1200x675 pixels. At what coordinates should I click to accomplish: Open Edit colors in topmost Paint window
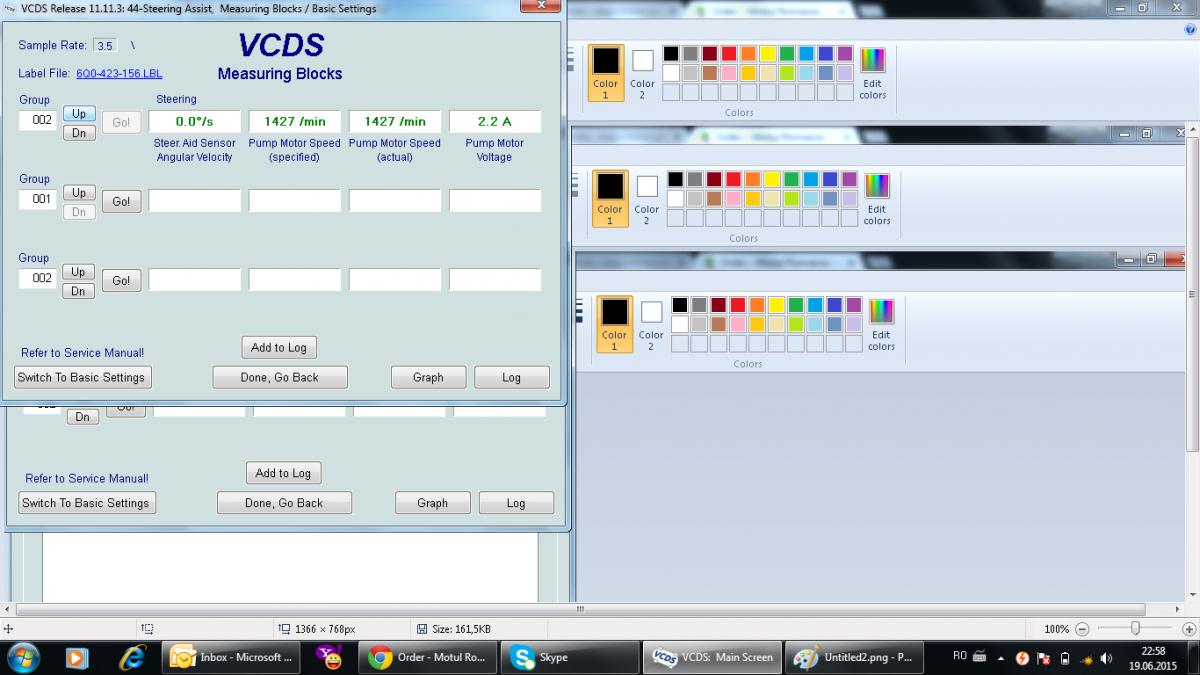coord(872,73)
